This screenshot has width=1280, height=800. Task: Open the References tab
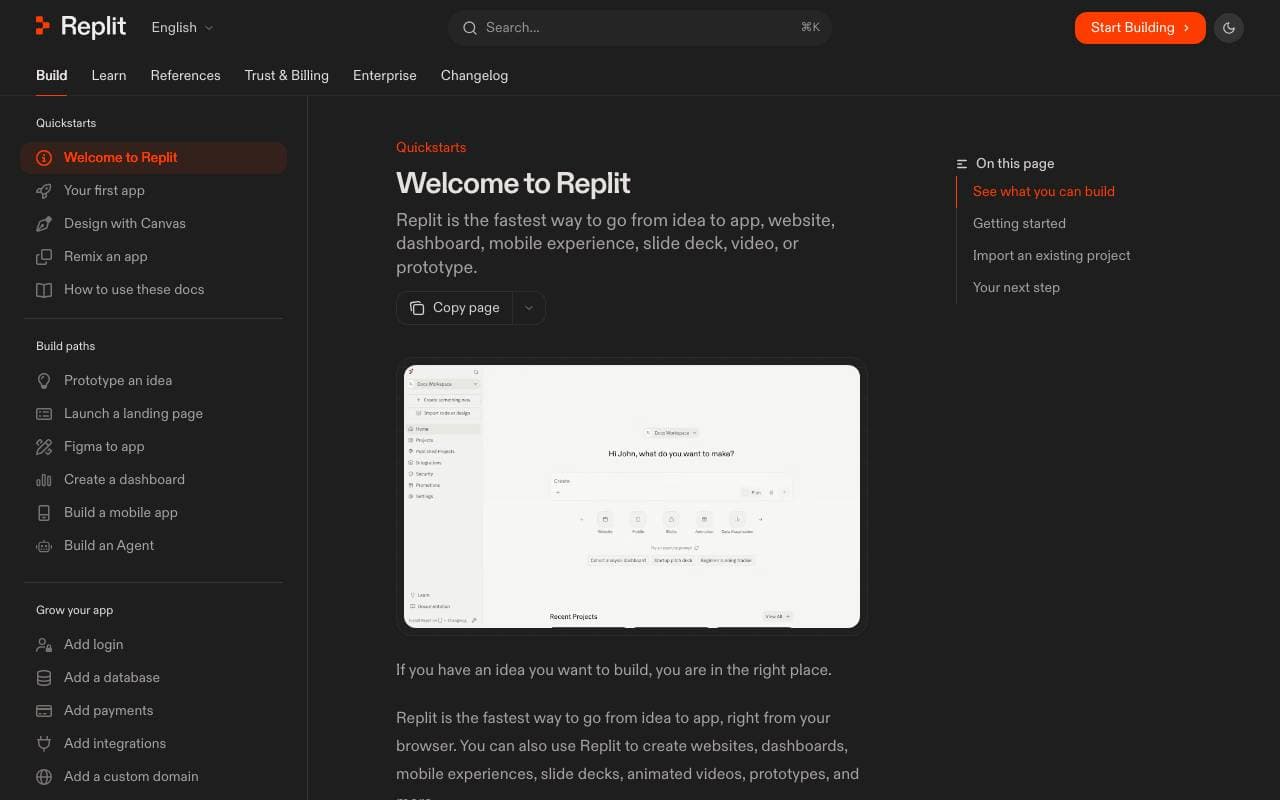tap(185, 75)
